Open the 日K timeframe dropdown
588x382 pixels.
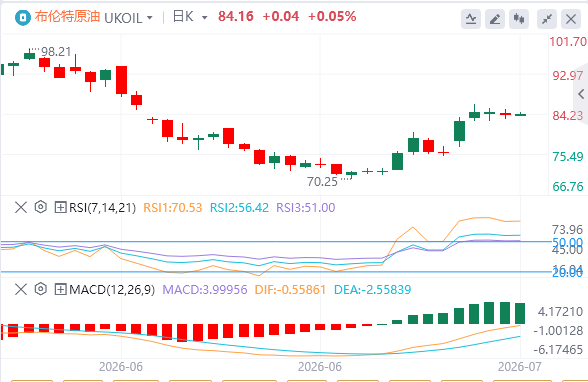pos(190,17)
